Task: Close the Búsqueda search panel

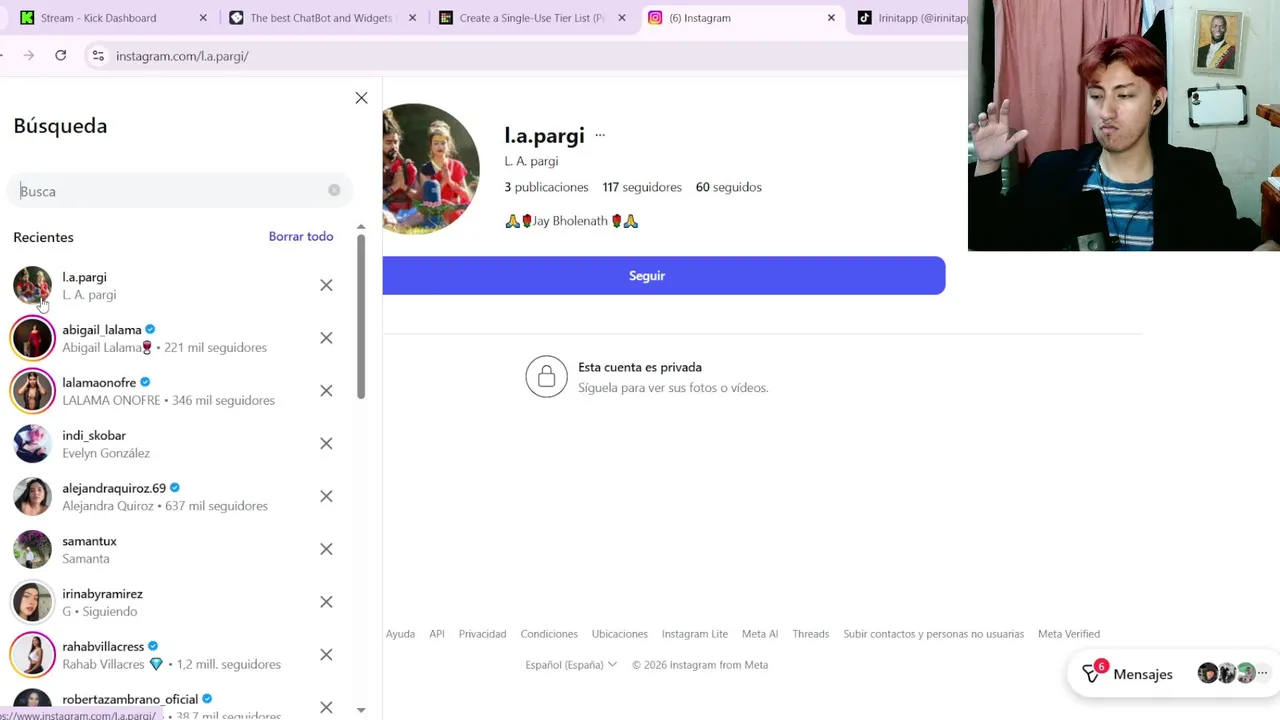Action: (361, 98)
